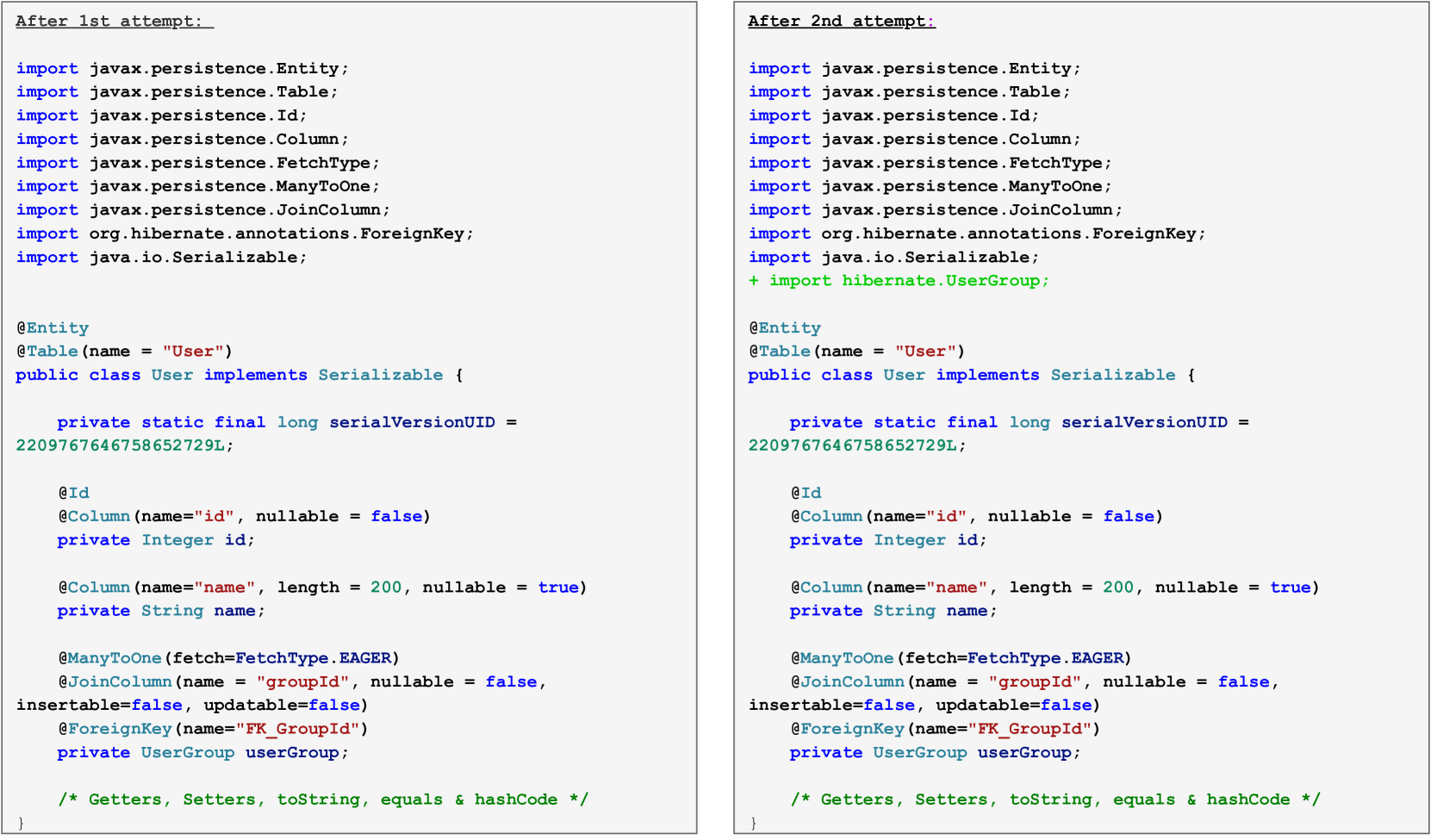Click the class User declaration in 1st attempt code
Screen dimensions: 1431x840
tap(240, 375)
